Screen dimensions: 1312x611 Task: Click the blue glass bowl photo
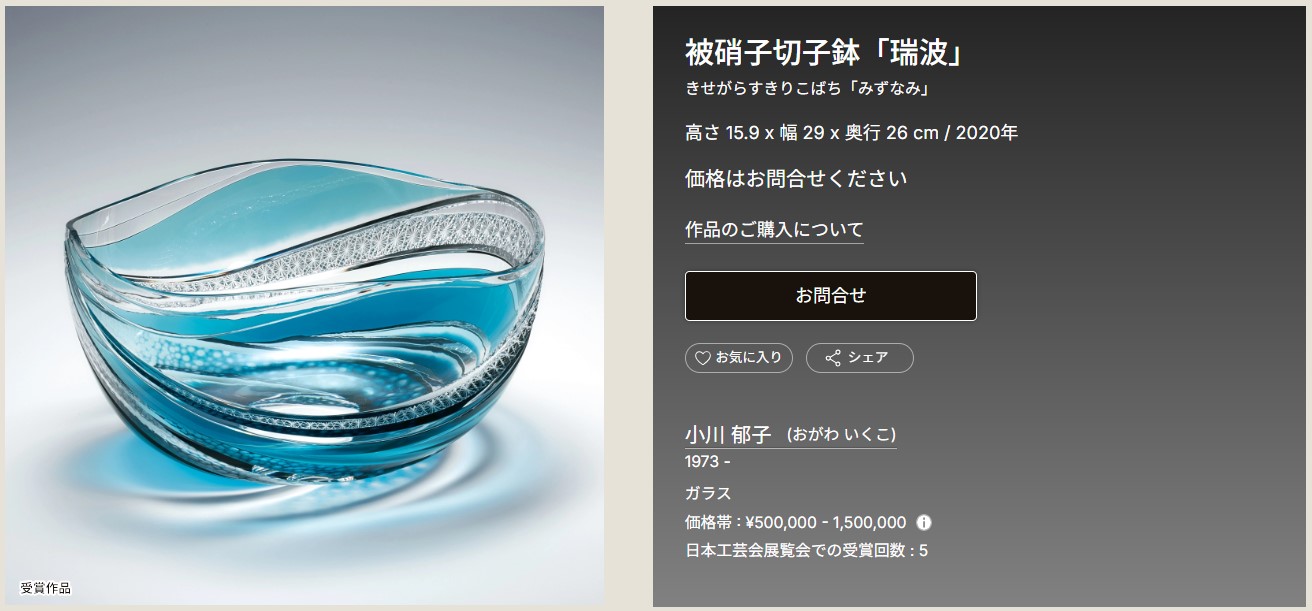305,305
